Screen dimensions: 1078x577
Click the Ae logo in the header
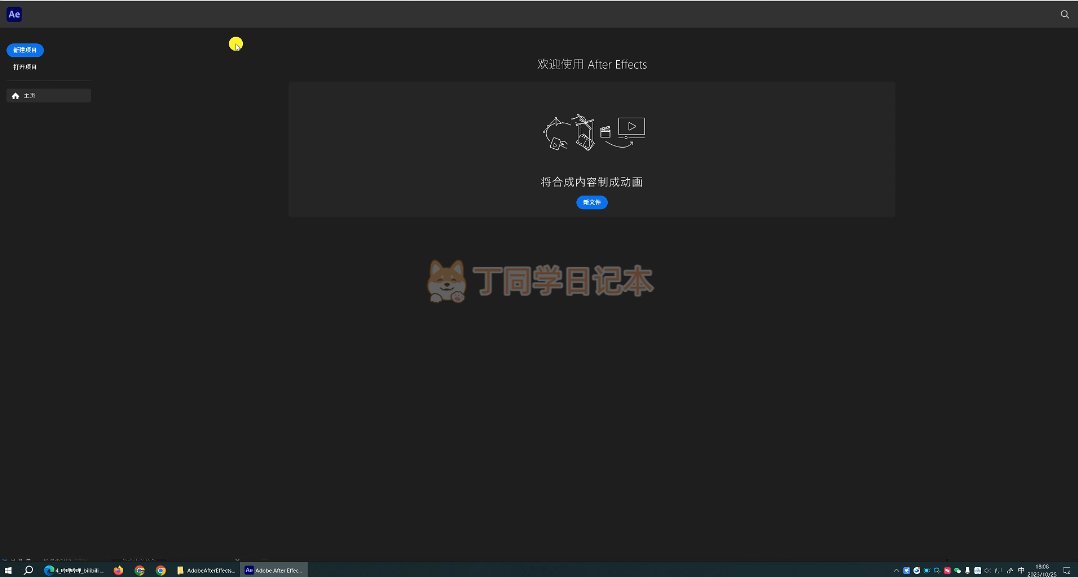tap(14, 14)
